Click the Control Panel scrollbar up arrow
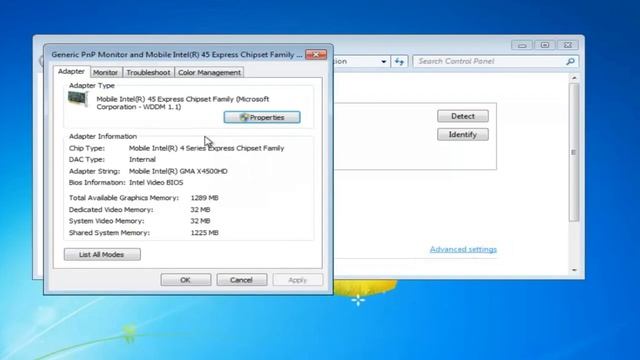This screenshot has width=640, height=360. pos(574,78)
